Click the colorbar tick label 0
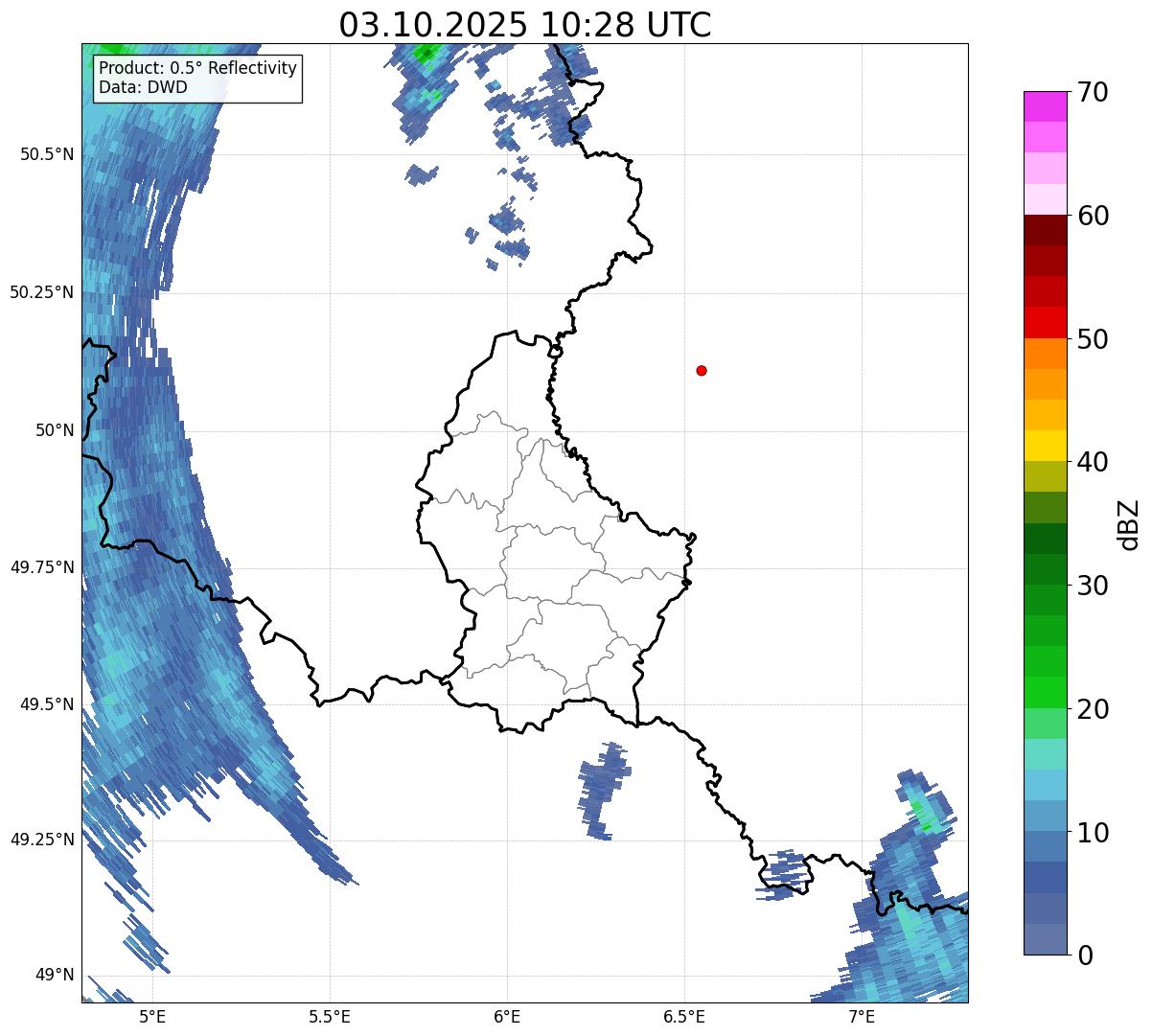 1085,955
